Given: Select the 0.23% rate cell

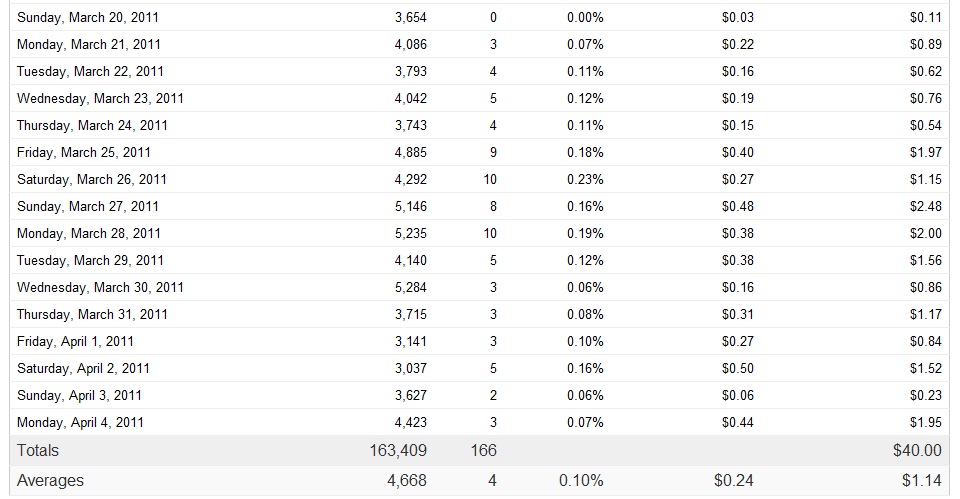Looking at the screenshot, I should pyautogui.click(x=585, y=180).
